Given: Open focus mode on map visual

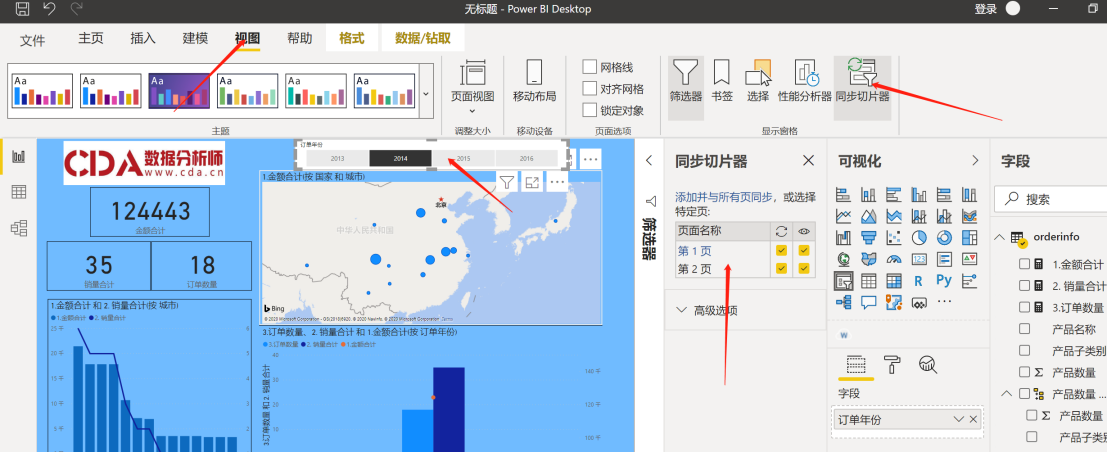Looking at the screenshot, I should (x=532, y=182).
